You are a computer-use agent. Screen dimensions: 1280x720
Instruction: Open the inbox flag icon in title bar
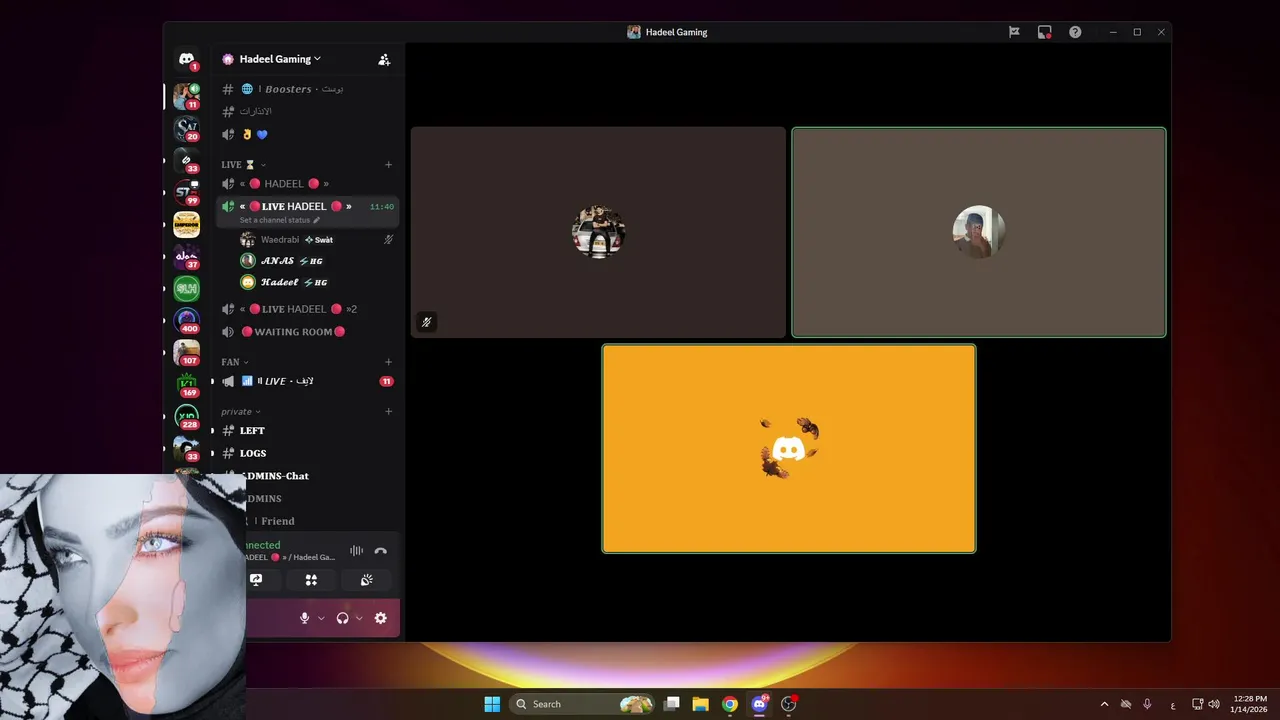click(1014, 32)
